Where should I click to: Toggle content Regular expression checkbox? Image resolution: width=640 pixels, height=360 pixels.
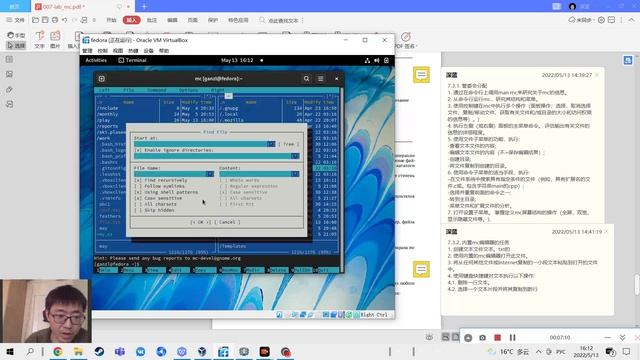pyautogui.click(x=223, y=186)
